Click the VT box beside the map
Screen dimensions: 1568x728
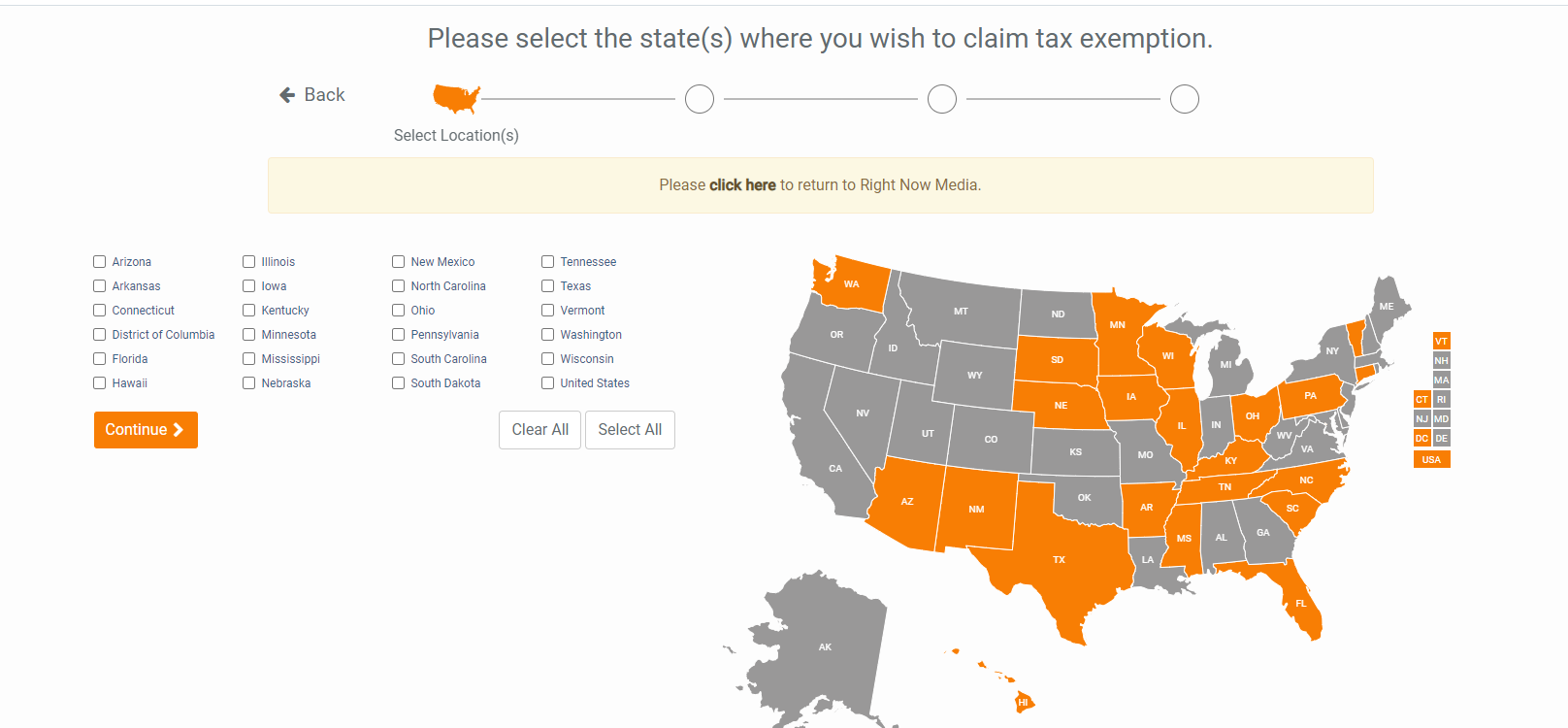tap(1441, 341)
